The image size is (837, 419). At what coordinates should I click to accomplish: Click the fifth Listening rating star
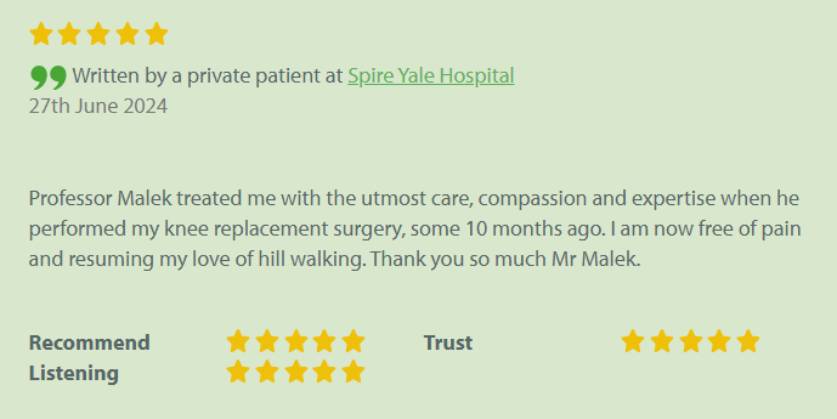click(353, 373)
